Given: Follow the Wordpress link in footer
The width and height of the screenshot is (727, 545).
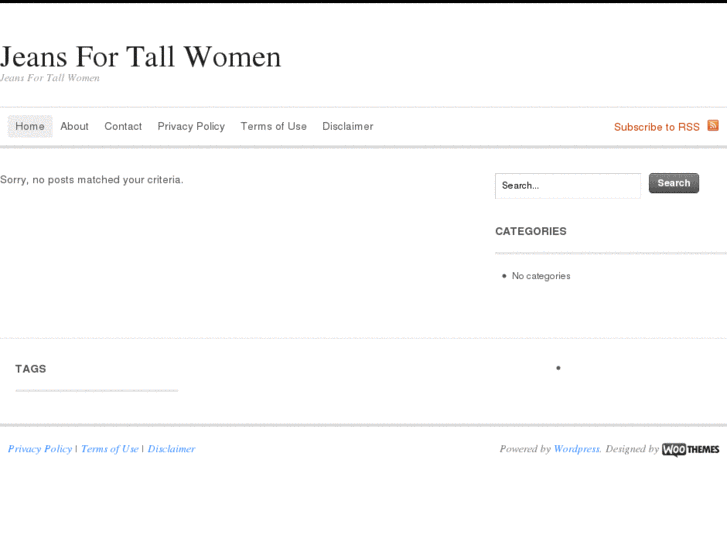Looking at the screenshot, I should coord(577,449).
